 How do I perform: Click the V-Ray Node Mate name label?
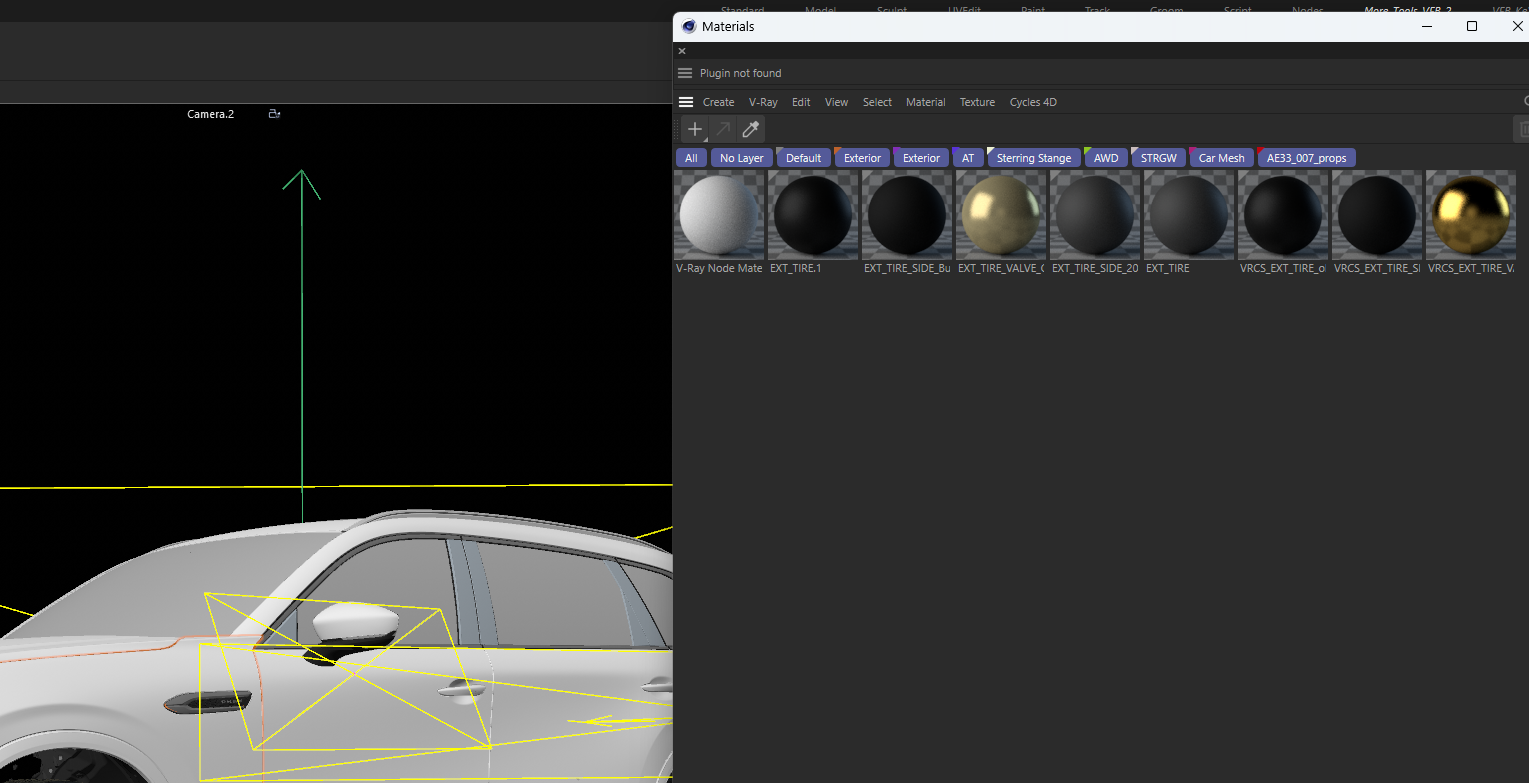[720, 268]
